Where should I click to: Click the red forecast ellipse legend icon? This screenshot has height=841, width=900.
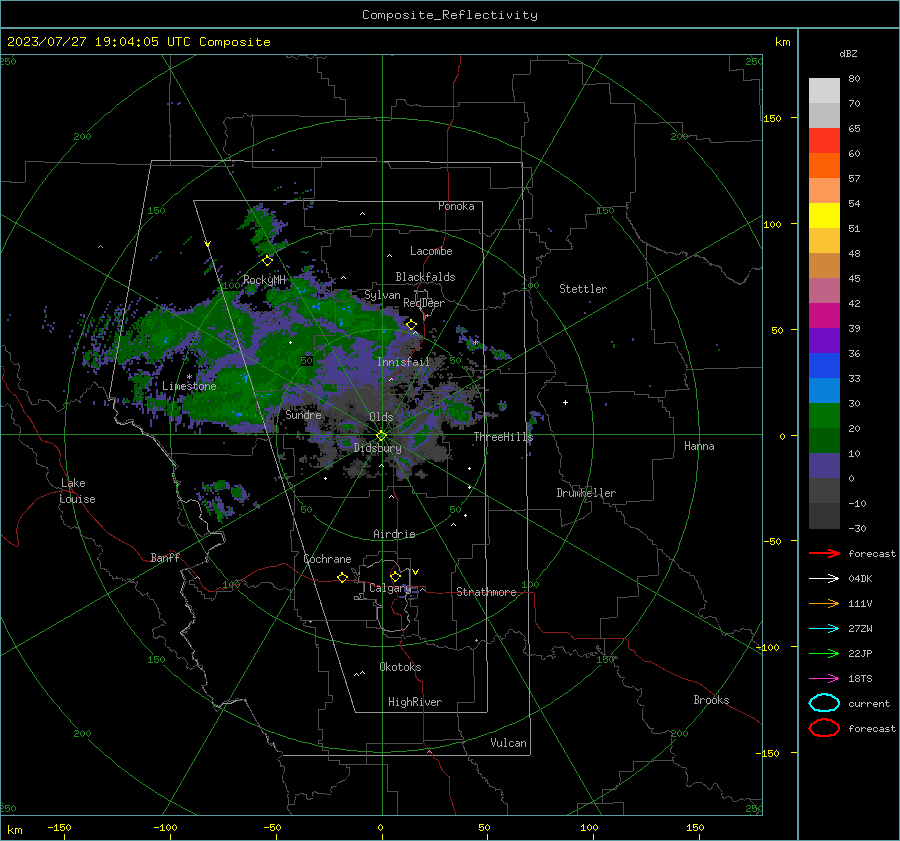(824, 728)
